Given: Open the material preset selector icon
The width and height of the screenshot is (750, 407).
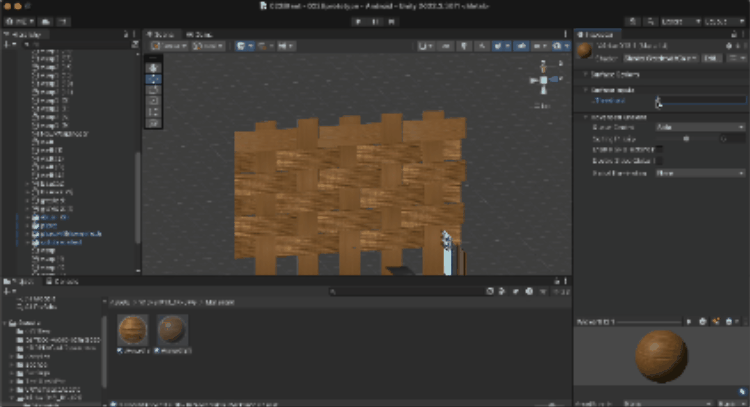Looking at the screenshot, I should [737, 46].
